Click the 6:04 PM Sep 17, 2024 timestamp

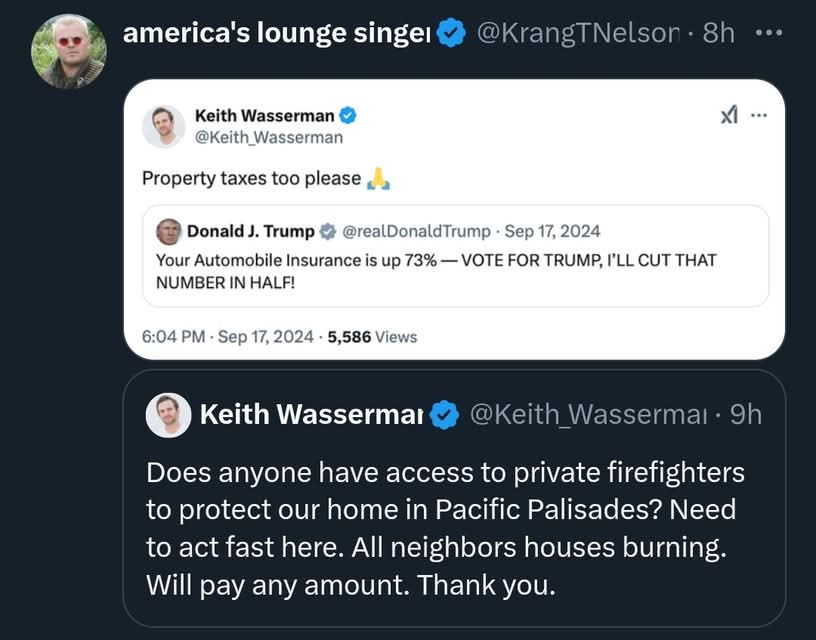[228, 337]
